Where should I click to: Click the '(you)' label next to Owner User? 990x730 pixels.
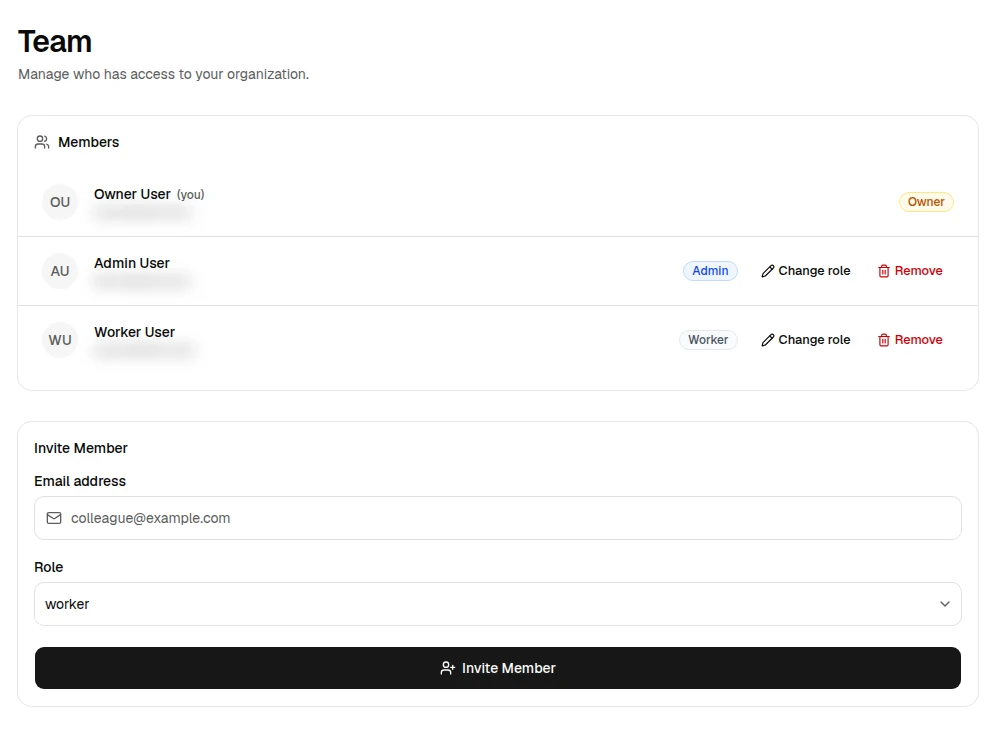point(191,194)
